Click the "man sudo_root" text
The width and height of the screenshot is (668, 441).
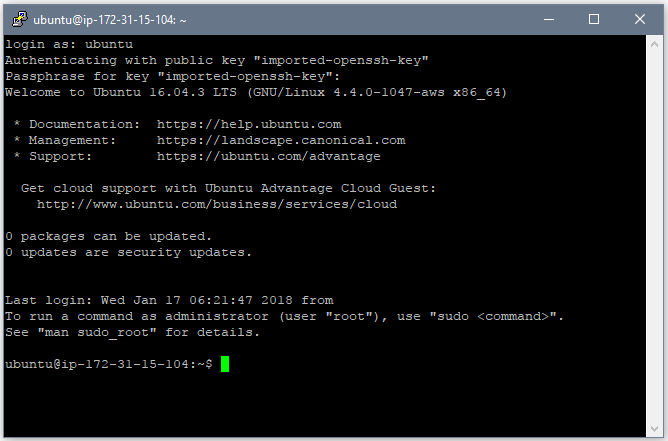(97, 332)
